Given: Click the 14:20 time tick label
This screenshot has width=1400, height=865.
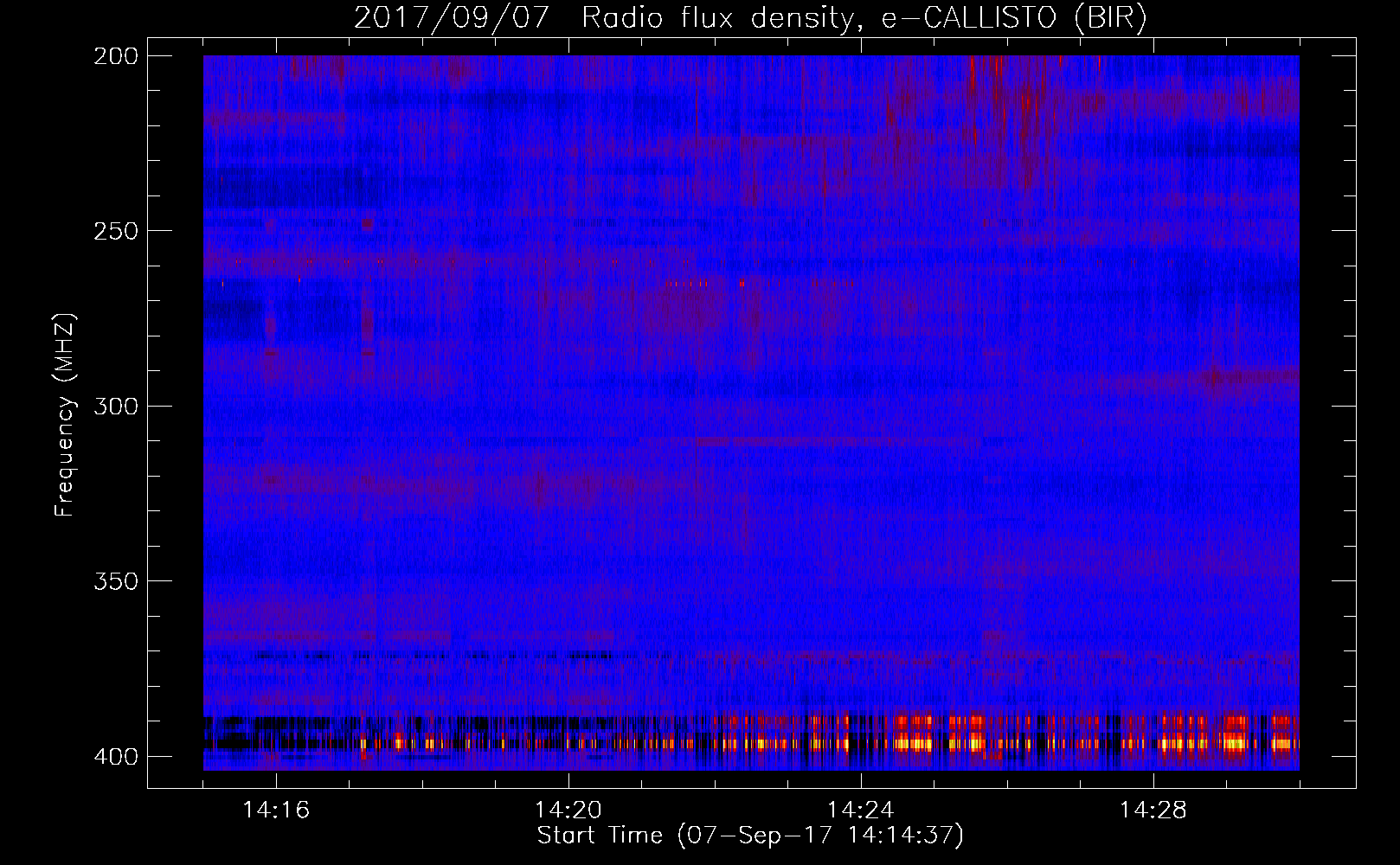Looking at the screenshot, I should (568, 811).
